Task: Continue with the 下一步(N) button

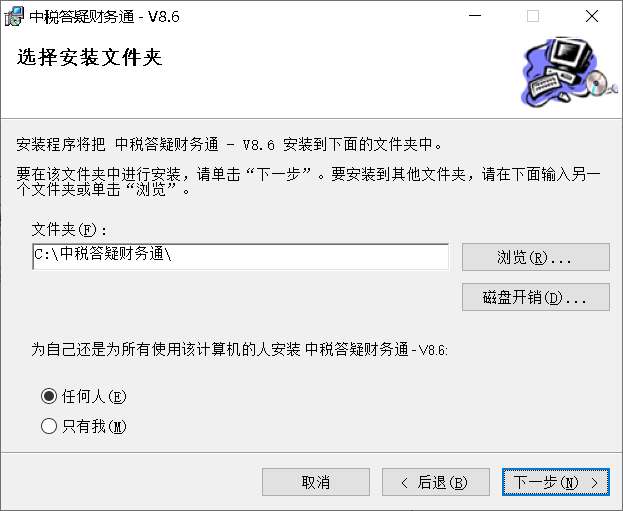Action: pos(556,482)
